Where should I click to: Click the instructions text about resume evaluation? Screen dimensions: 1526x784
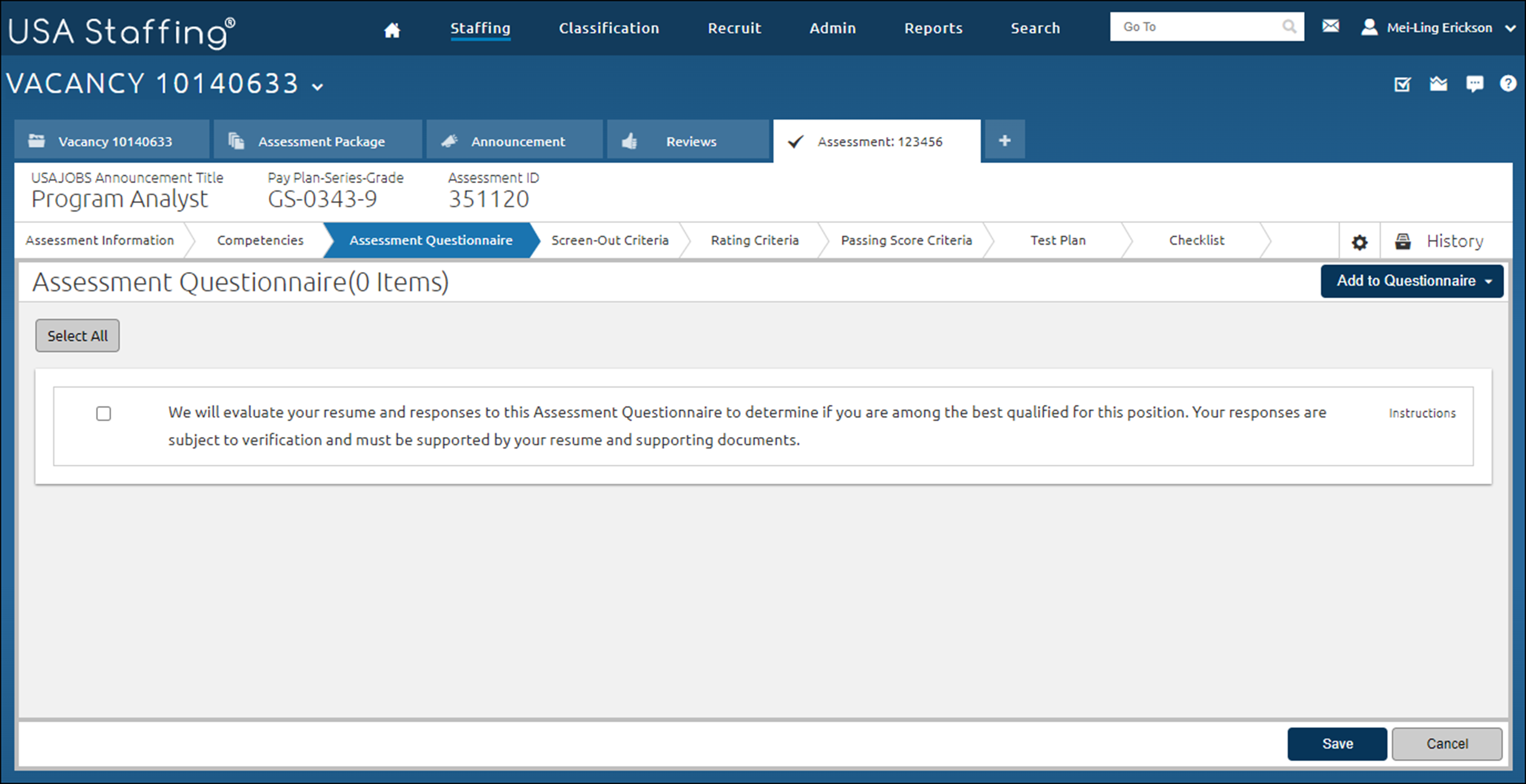click(x=747, y=426)
